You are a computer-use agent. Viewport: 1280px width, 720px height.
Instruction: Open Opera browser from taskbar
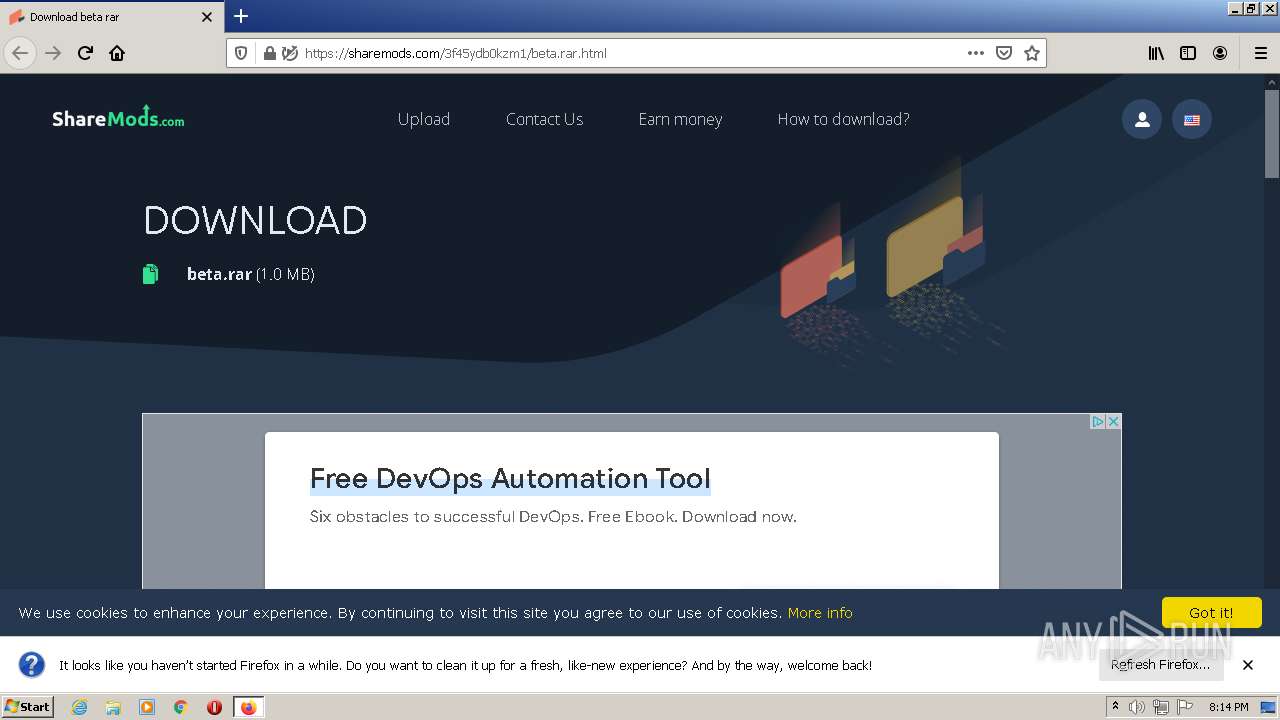point(214,707)
